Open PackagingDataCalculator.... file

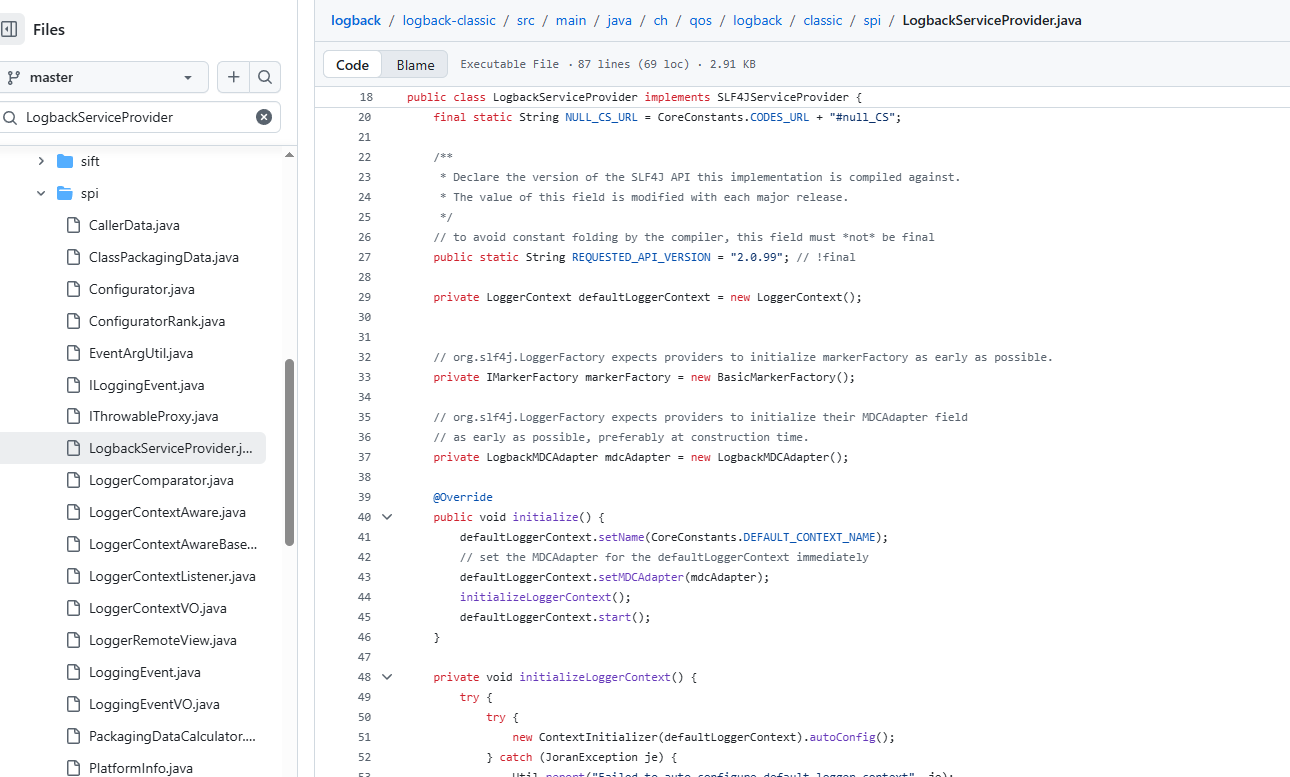pyautogui.click(x=172, y=736)
